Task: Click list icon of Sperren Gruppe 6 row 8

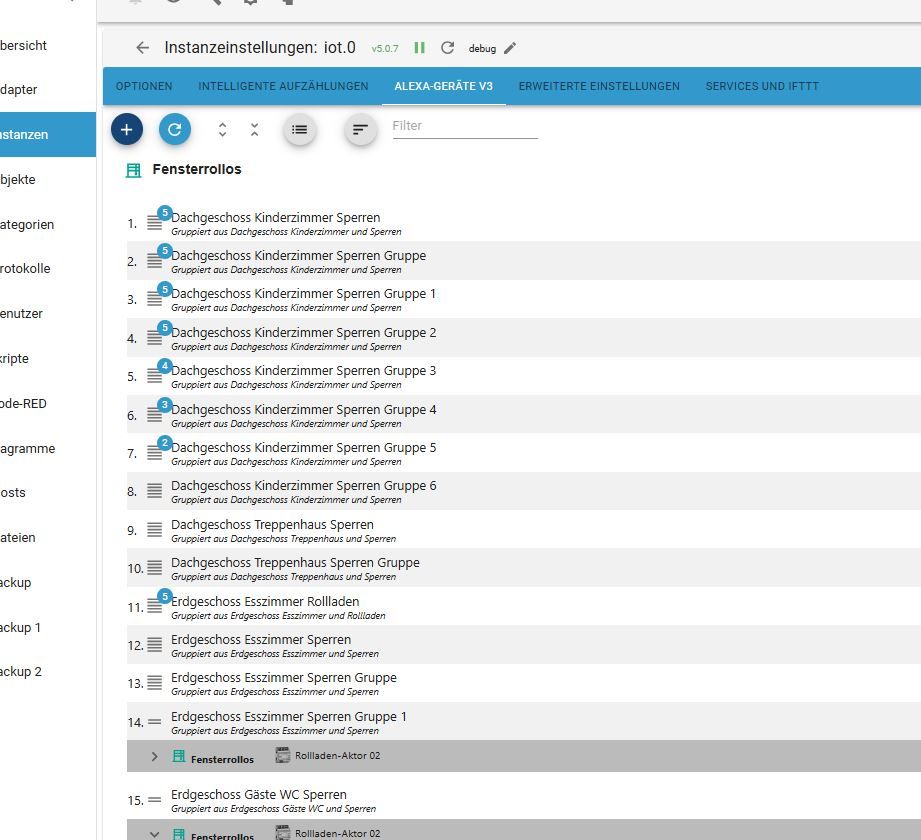Action: click(154, 491)
